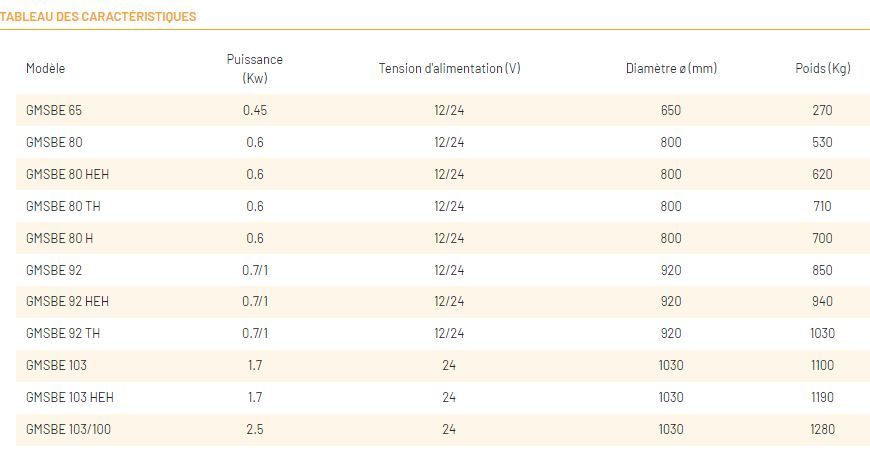This screenshot has width=870, height=454.
Task: Select the Puissance (Kw) column header
Action: (255, 68)
